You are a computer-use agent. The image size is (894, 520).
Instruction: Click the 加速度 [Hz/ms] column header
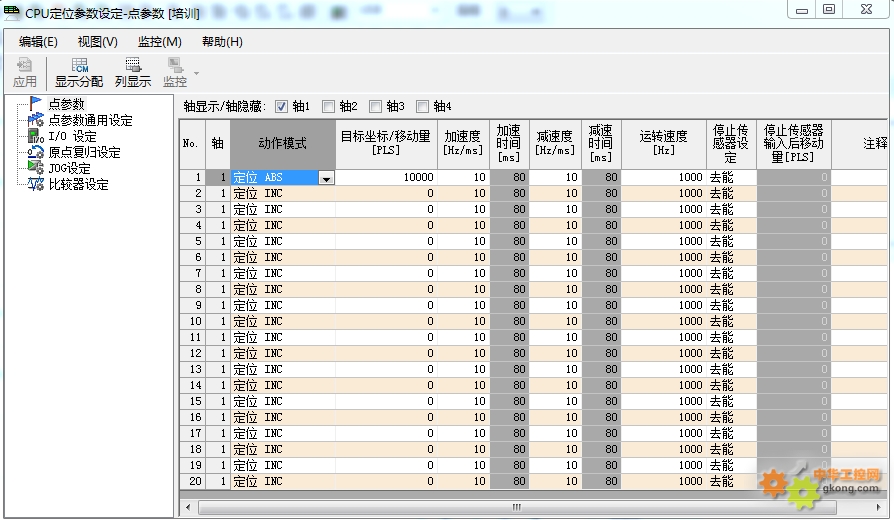click(463, 144)
